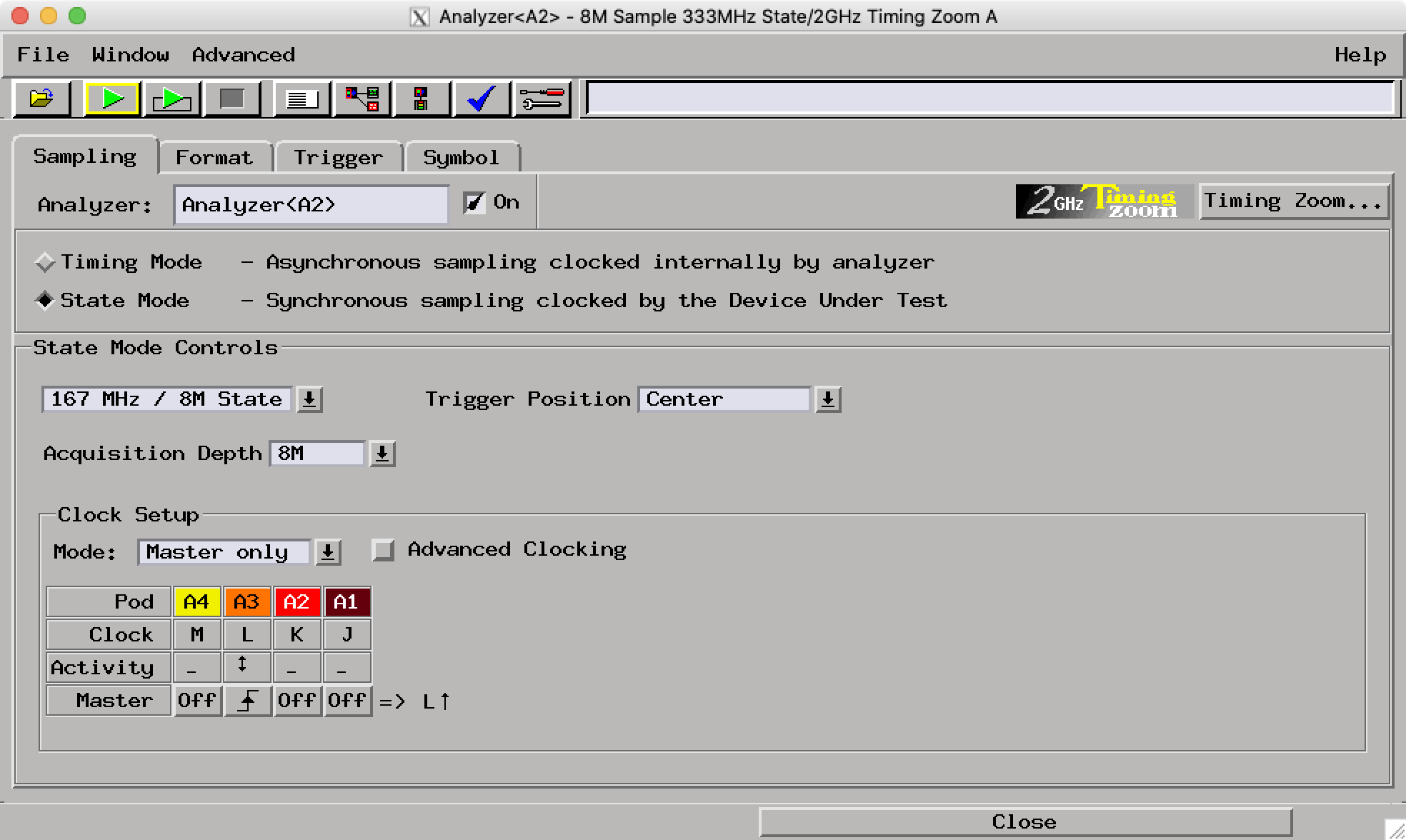Enable Advanced Clocking
This screenshot has width=1406, height=840.
click(x=384, y=550)
